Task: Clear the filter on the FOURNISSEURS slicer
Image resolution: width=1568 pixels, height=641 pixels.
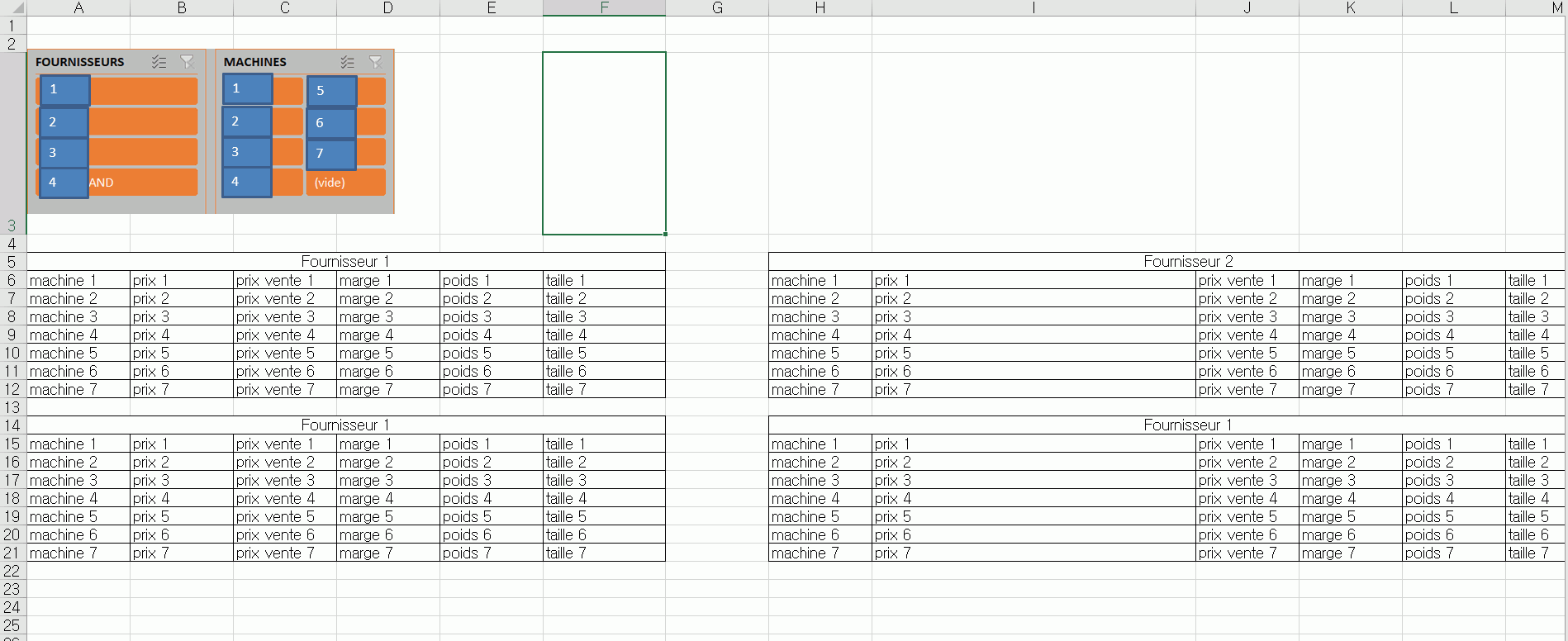Action: coord(188,62)
